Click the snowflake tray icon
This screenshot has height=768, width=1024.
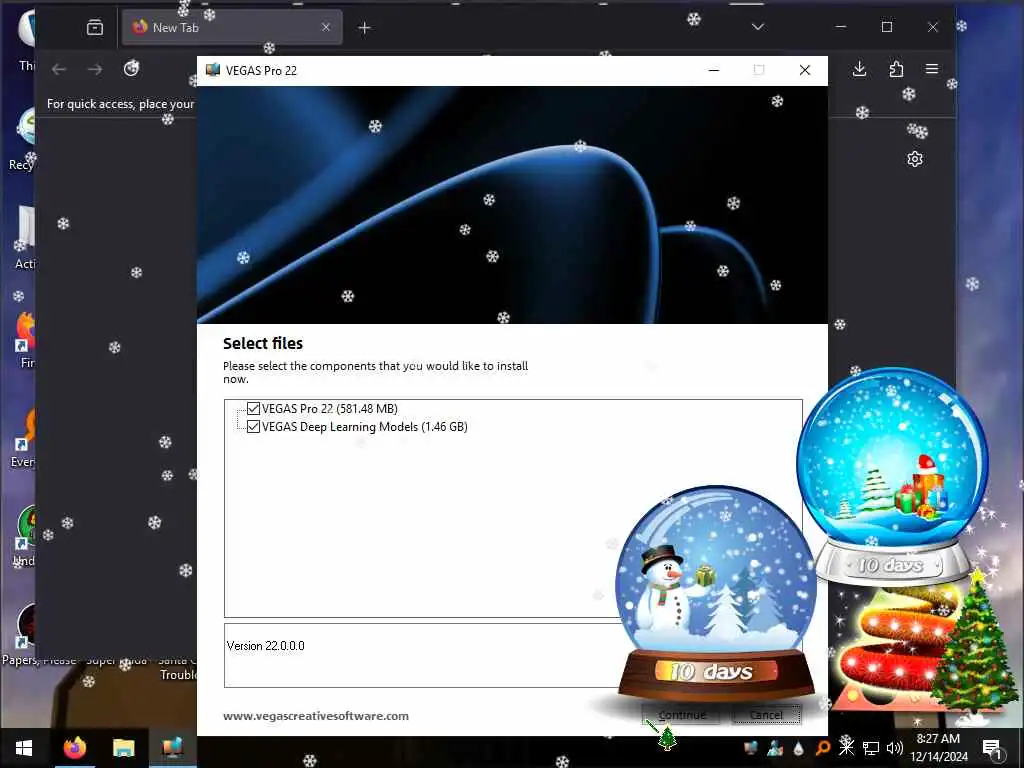846,746
